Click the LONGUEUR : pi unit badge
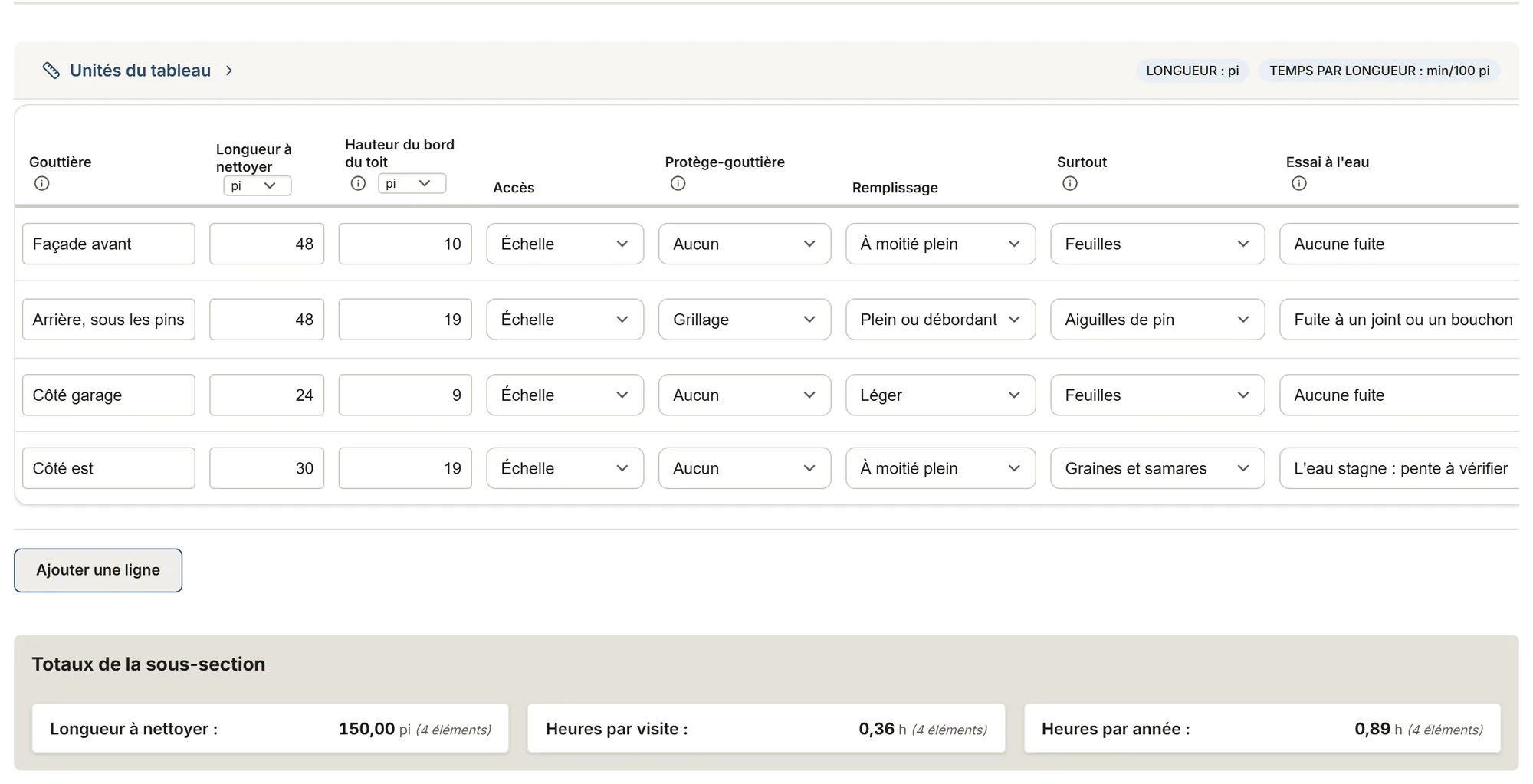 1193,71
